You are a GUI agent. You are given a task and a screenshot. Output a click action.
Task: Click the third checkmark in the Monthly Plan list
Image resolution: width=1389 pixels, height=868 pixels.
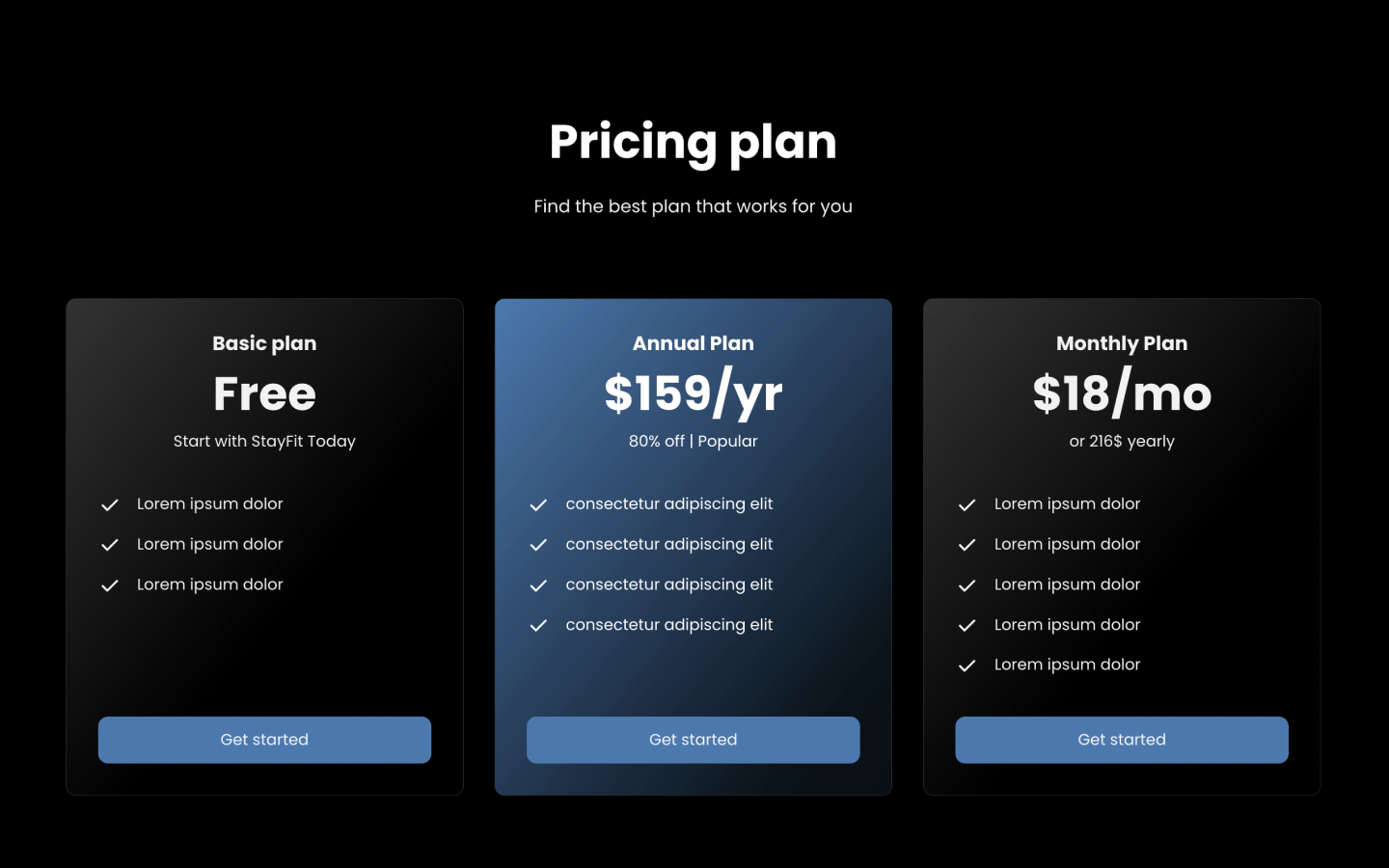(967, 585)
